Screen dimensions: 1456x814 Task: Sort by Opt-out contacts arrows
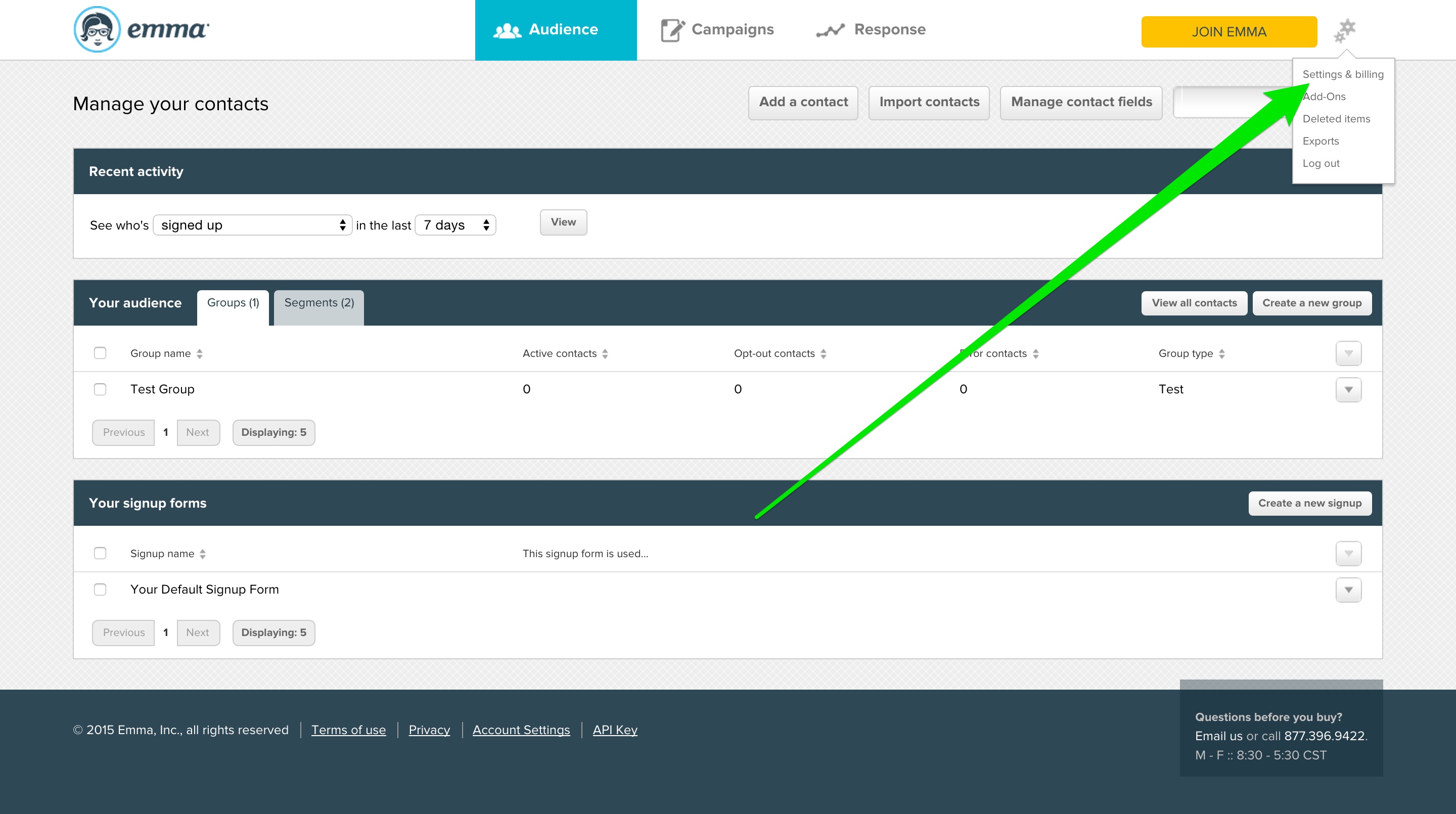tap(824, 354)
